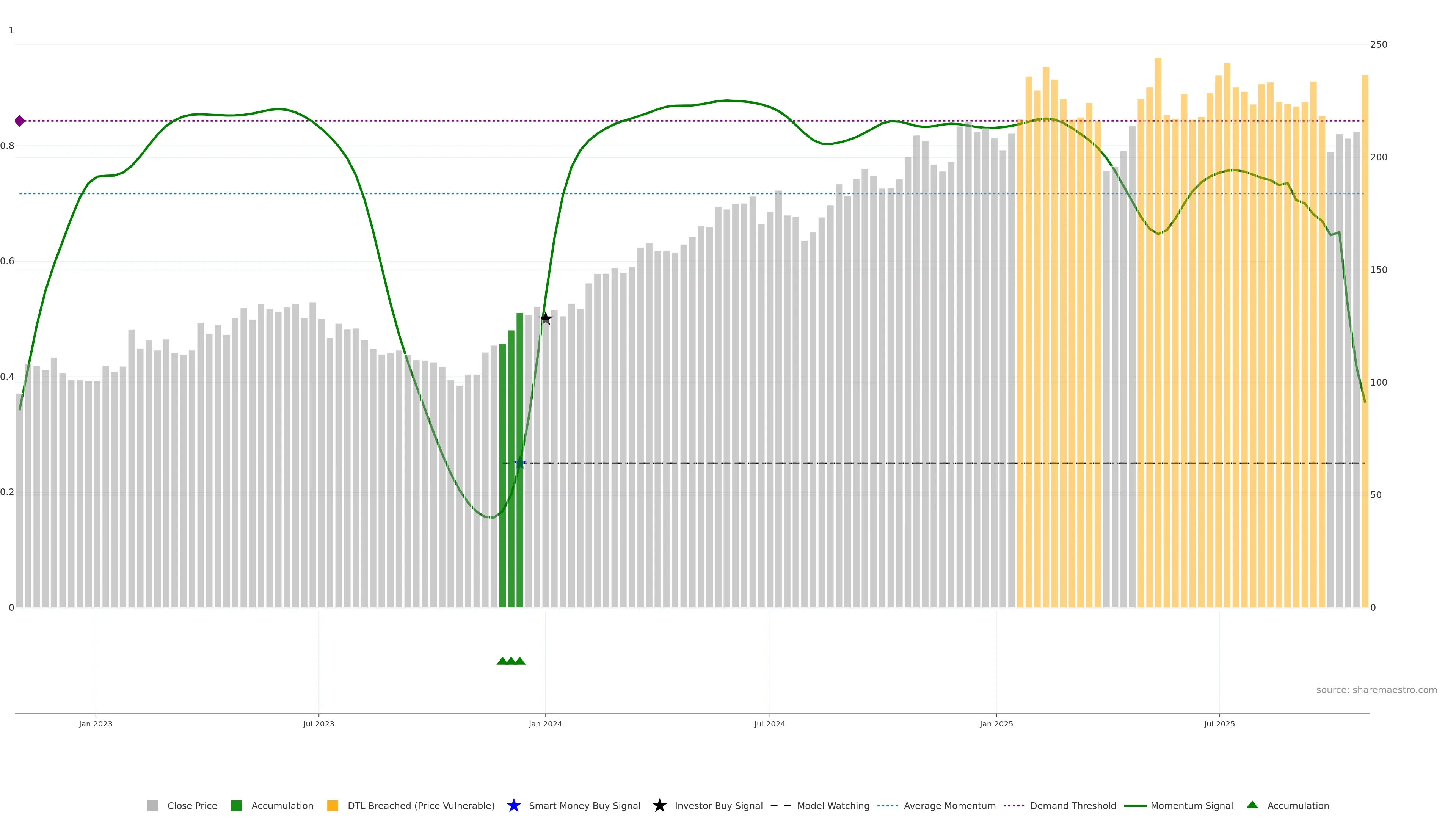Screen dimensions: 1456x819
Task: Click the orange DTL Breached color swatch
Action: [x=333, y=805]
